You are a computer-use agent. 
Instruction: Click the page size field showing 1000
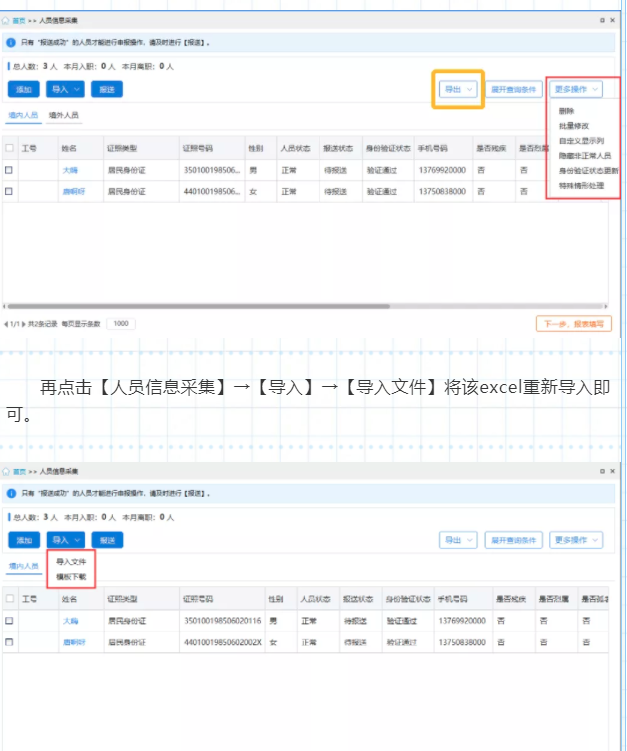coord(122,324)
